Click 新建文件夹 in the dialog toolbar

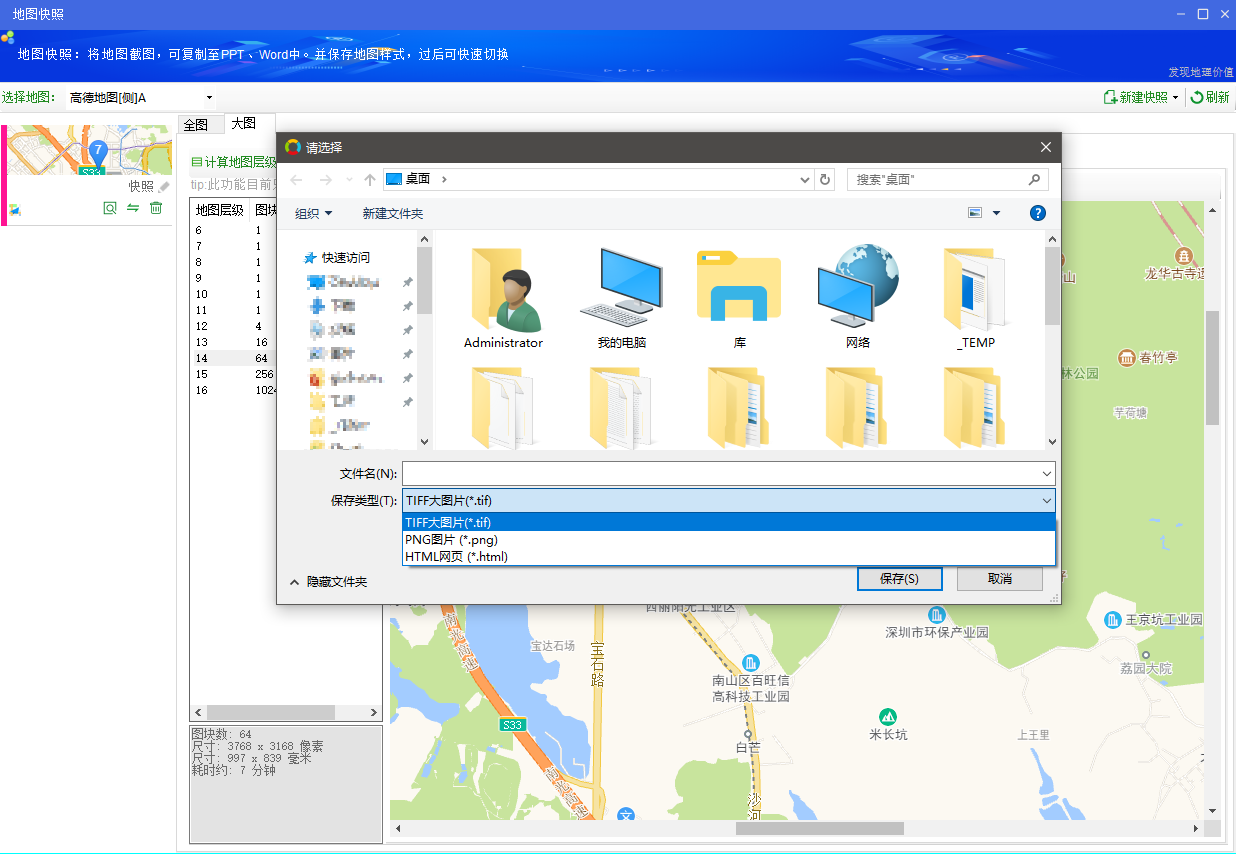click(x=393, y=213)
